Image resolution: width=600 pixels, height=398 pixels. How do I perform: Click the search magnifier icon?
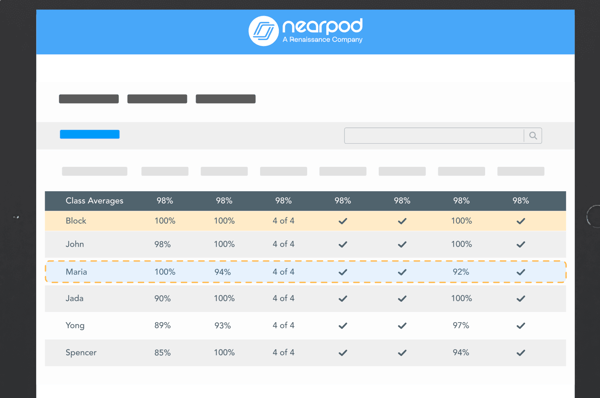533,135
